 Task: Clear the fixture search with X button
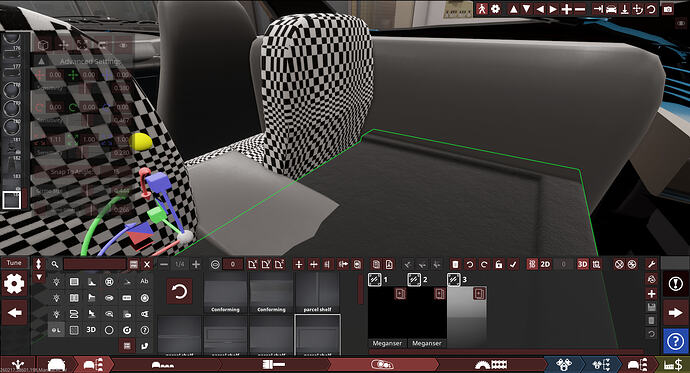(x=147, y=264)
